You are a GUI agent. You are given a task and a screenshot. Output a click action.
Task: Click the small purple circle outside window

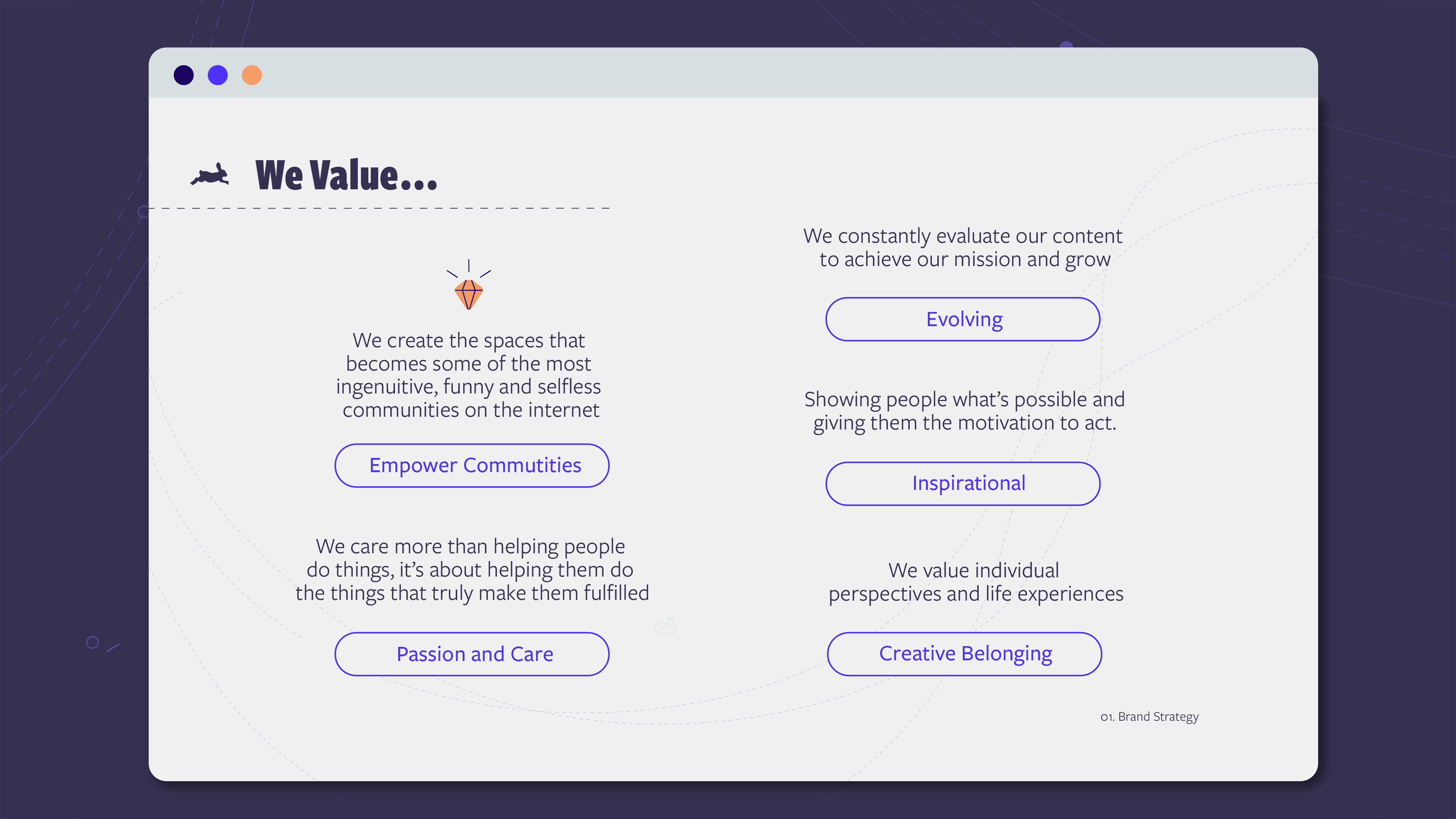click(x=92, y=642)
